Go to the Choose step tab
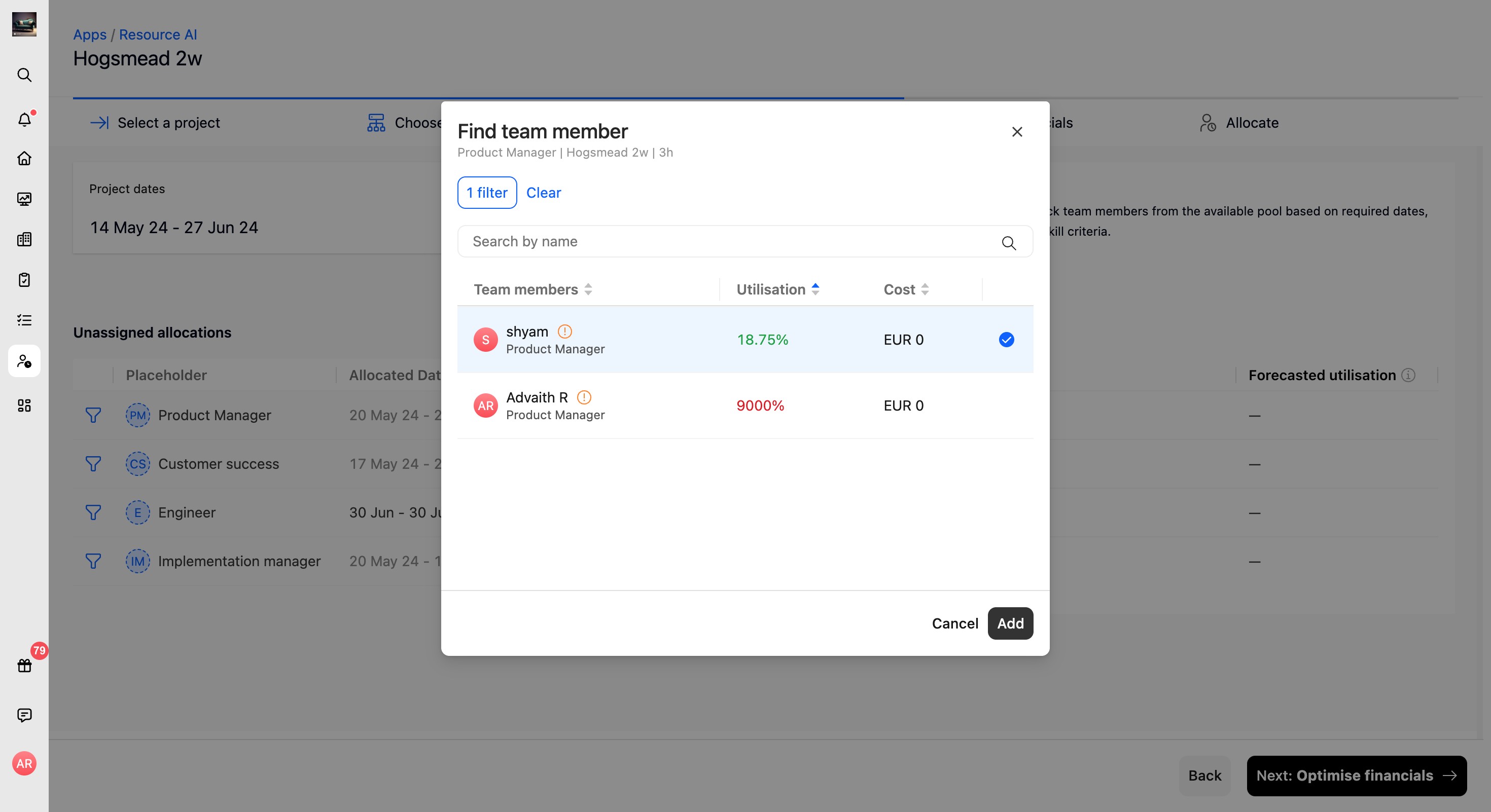 (404, 123)
